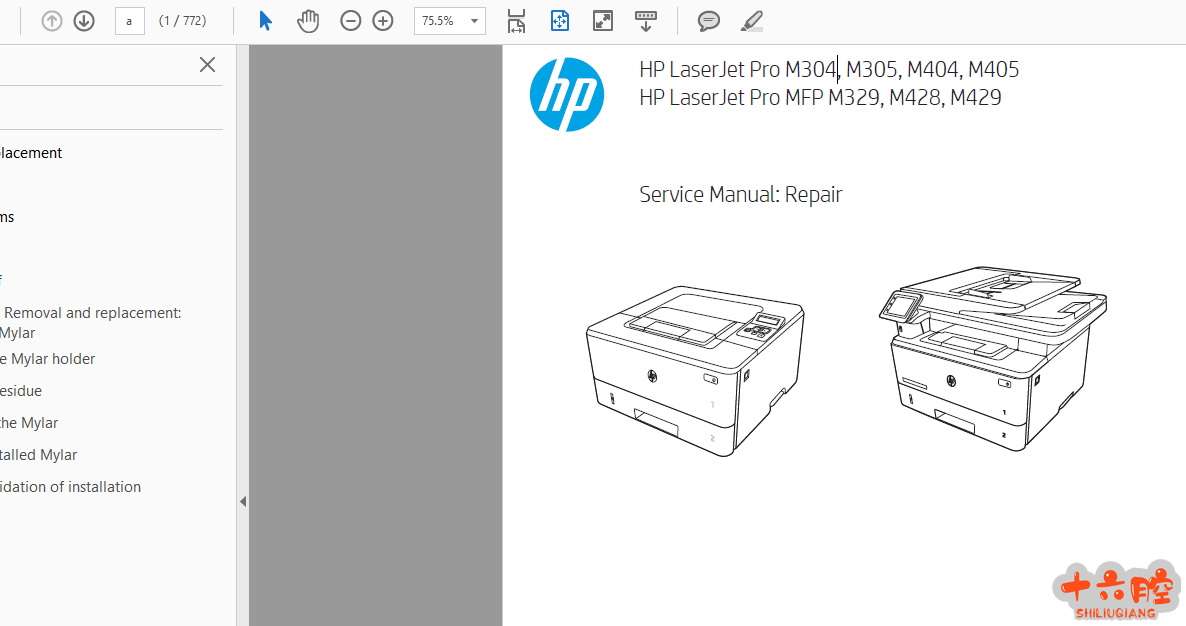Select the 'idation of installation' bookmark
The height and width of the screenshot is (626, 1186).
[70, 487]
